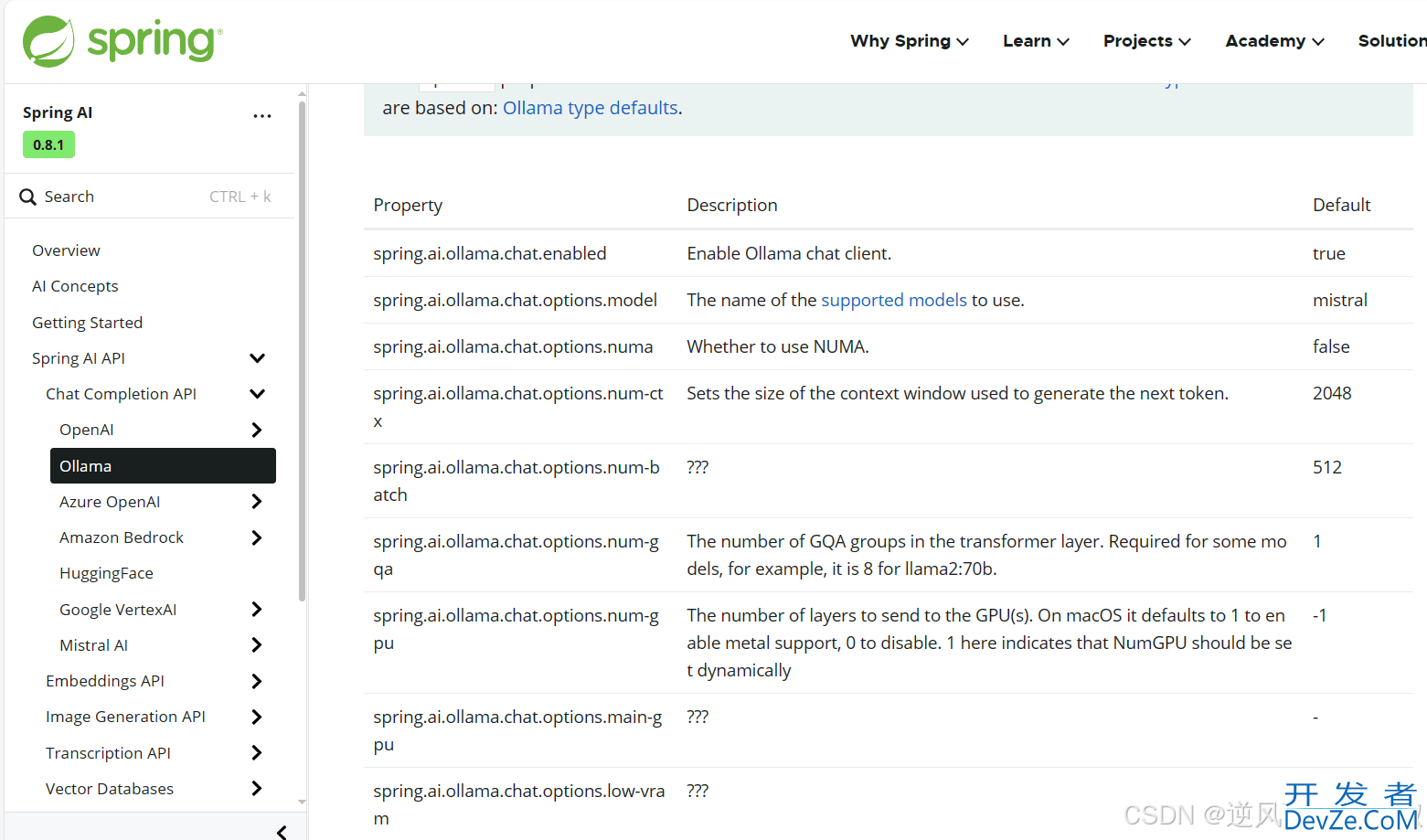
Task: Open the Ollama type defaults link
Action: pos(591,108)
